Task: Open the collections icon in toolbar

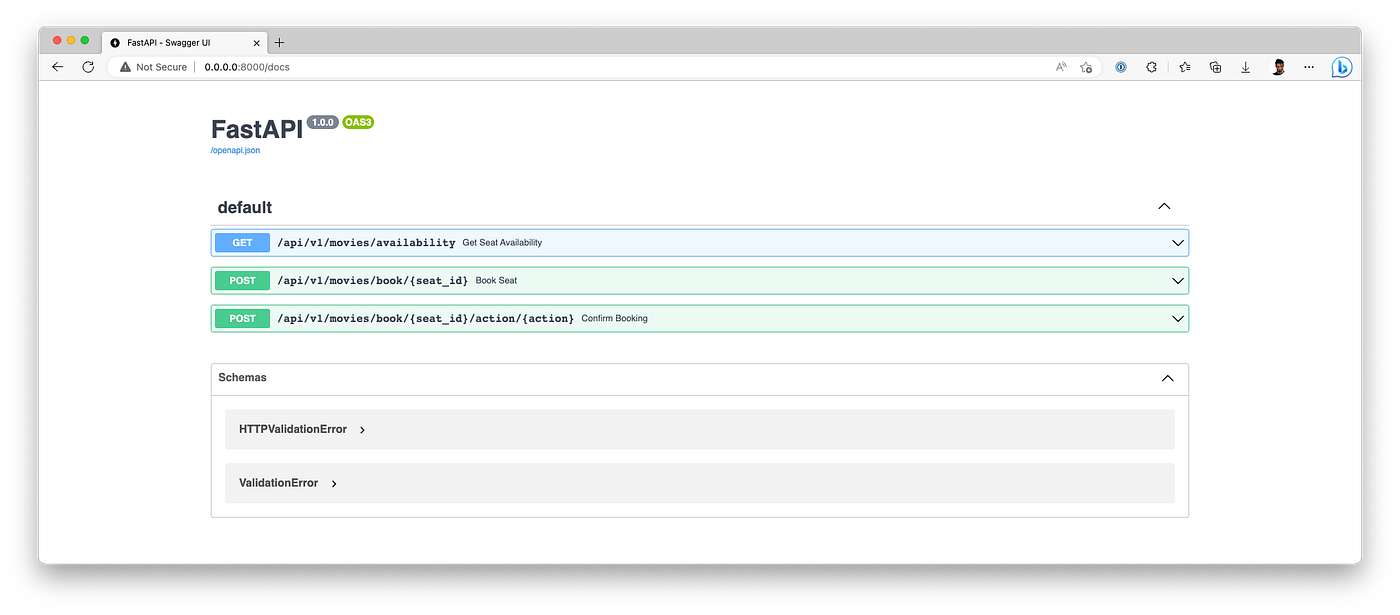Action: tap(1215, 67)
